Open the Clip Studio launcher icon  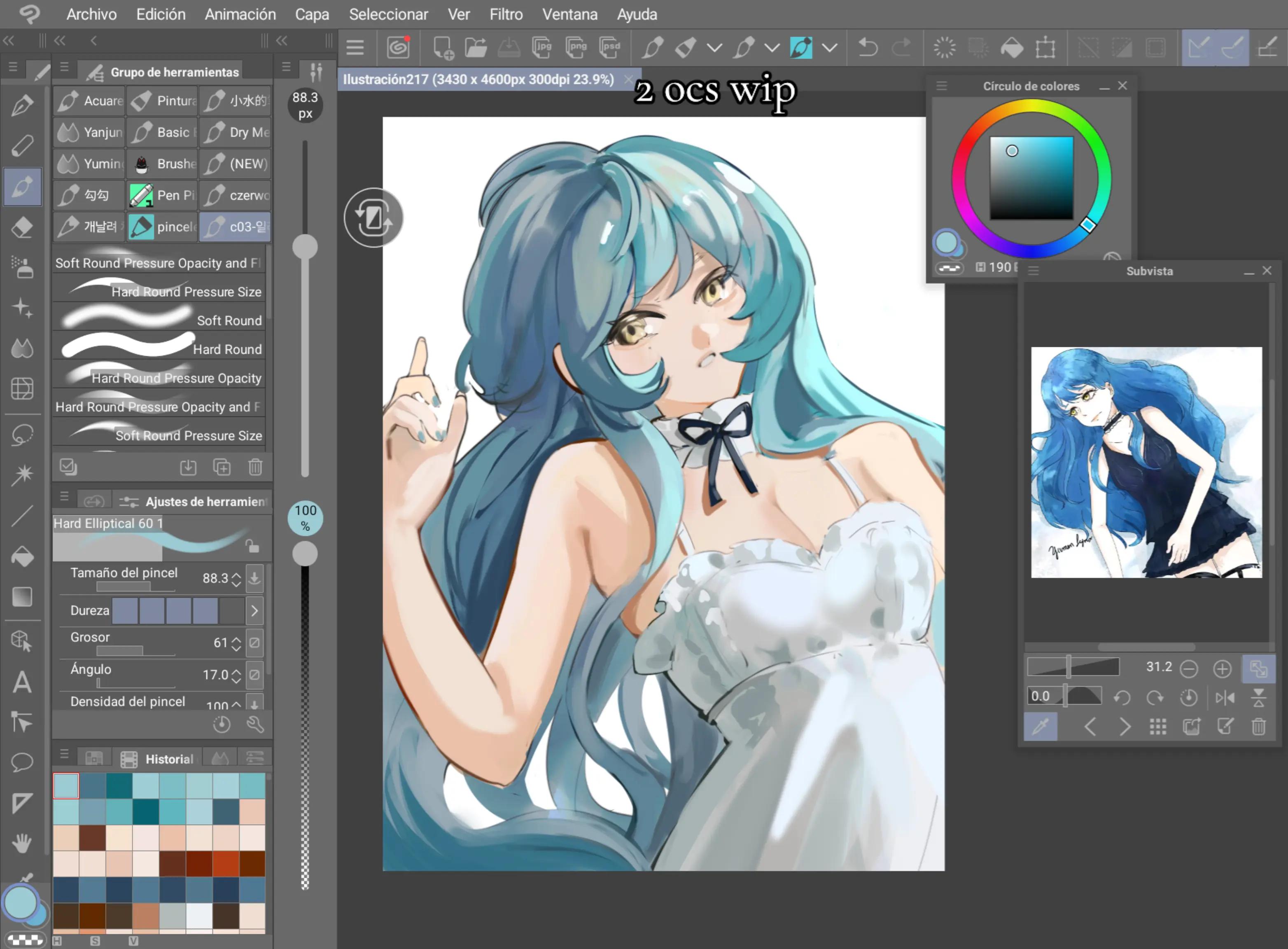coord(398,48)
